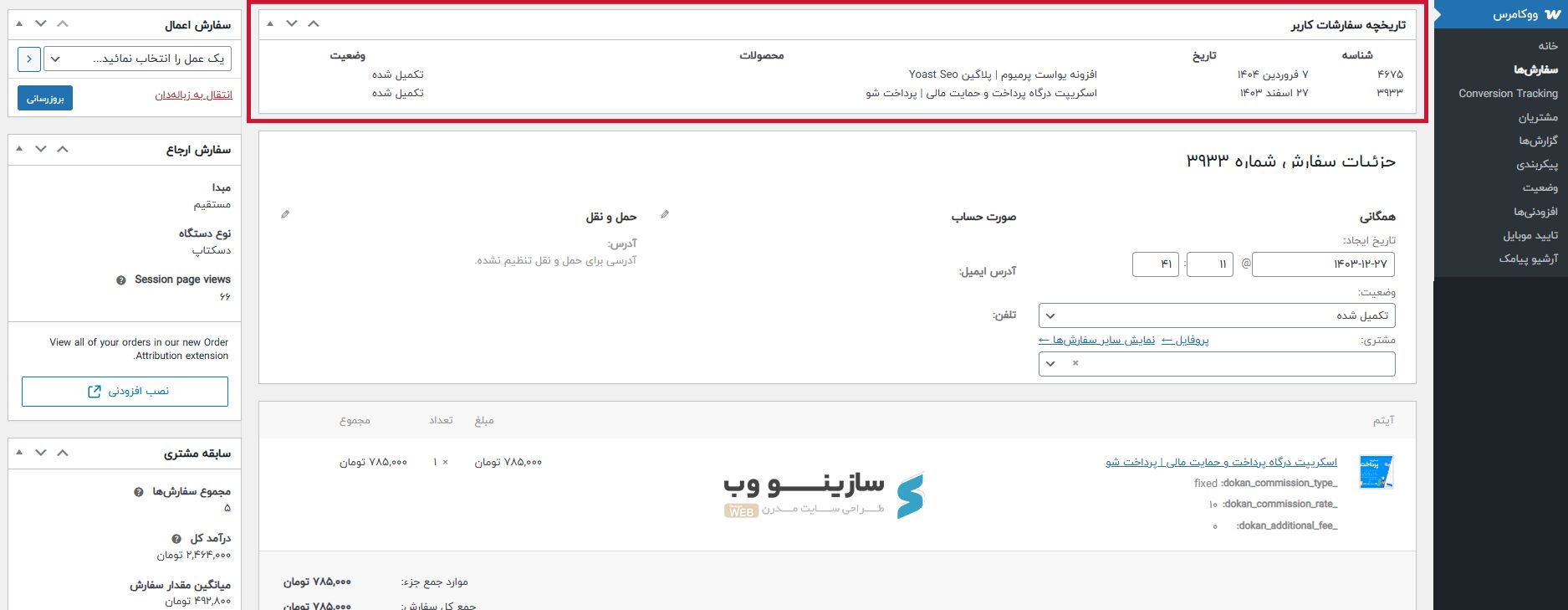Open مشتریان customers menu item
Image resolution: width=1568 pixels, height=610 pixels.
(x=1538, y=117)
